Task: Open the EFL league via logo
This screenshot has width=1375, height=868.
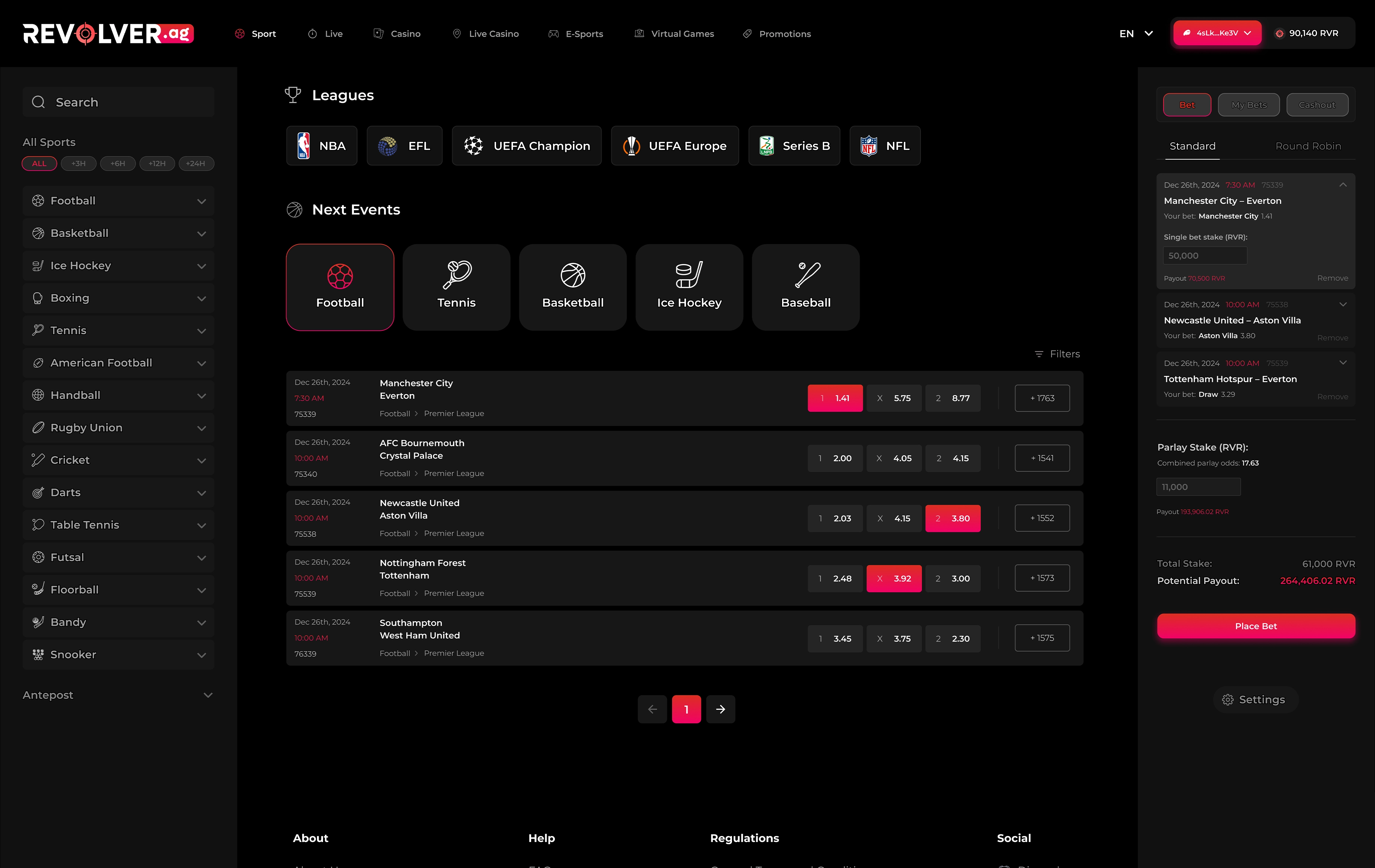Action: click(388, 146)
